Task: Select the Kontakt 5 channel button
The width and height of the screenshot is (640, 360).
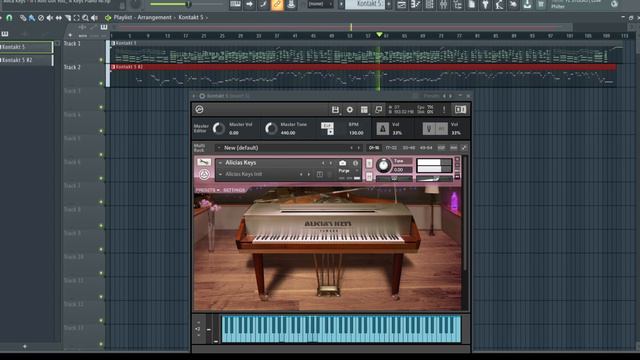Action: click(x=27, y=47)
